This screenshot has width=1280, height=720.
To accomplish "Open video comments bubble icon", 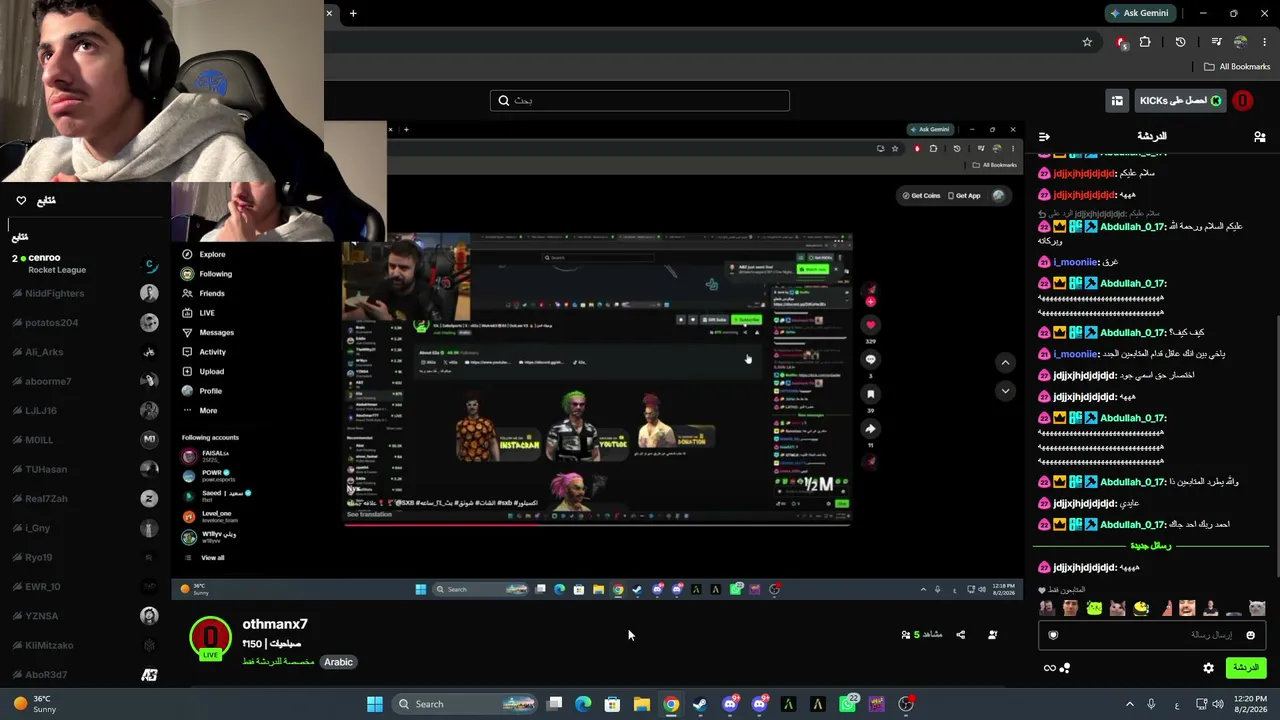I will tap(870, 360).
